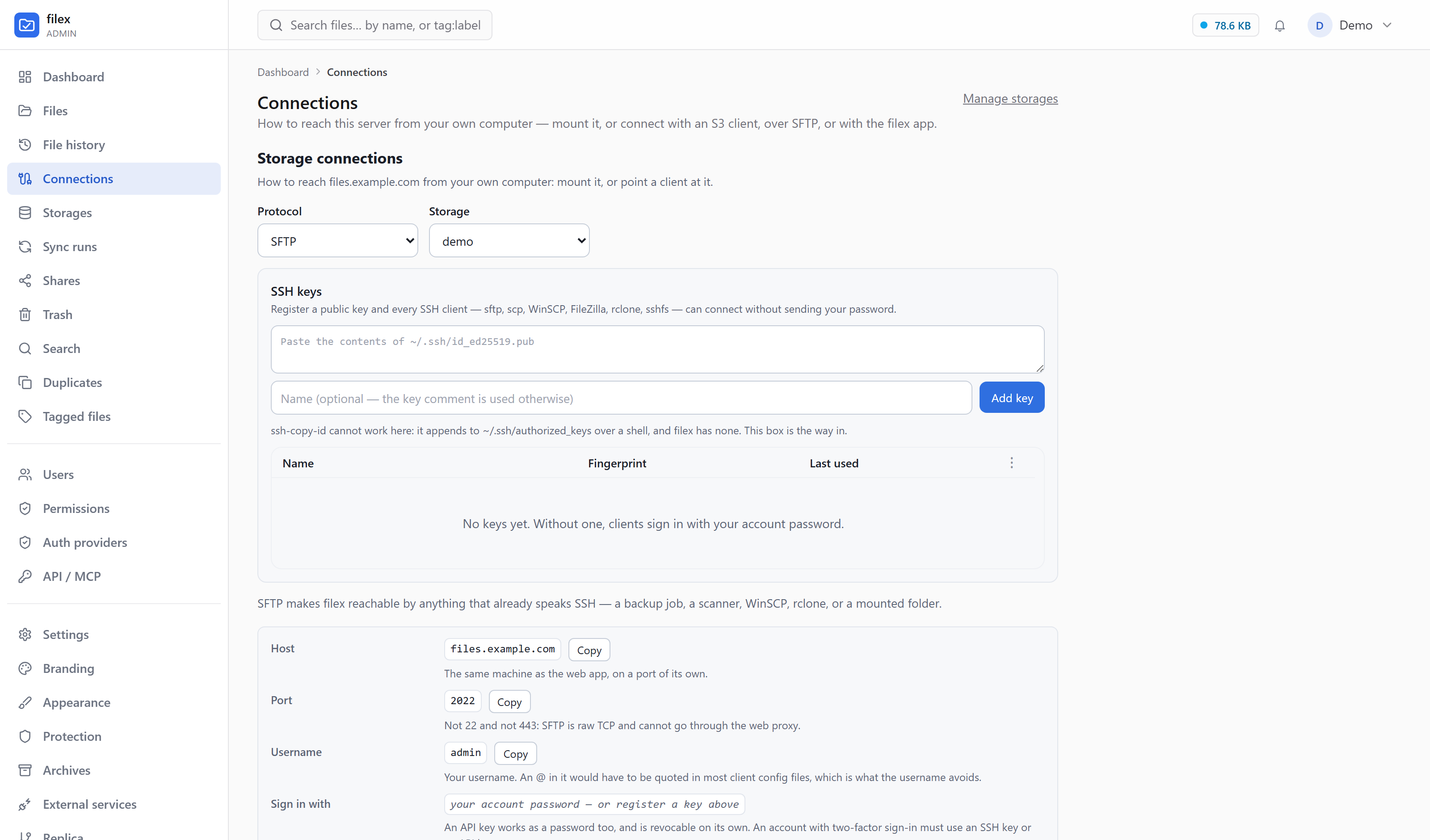This screenshot has height=840, width=1430.
Task: Click the Storages database icon
Action: tap(25, 213)
